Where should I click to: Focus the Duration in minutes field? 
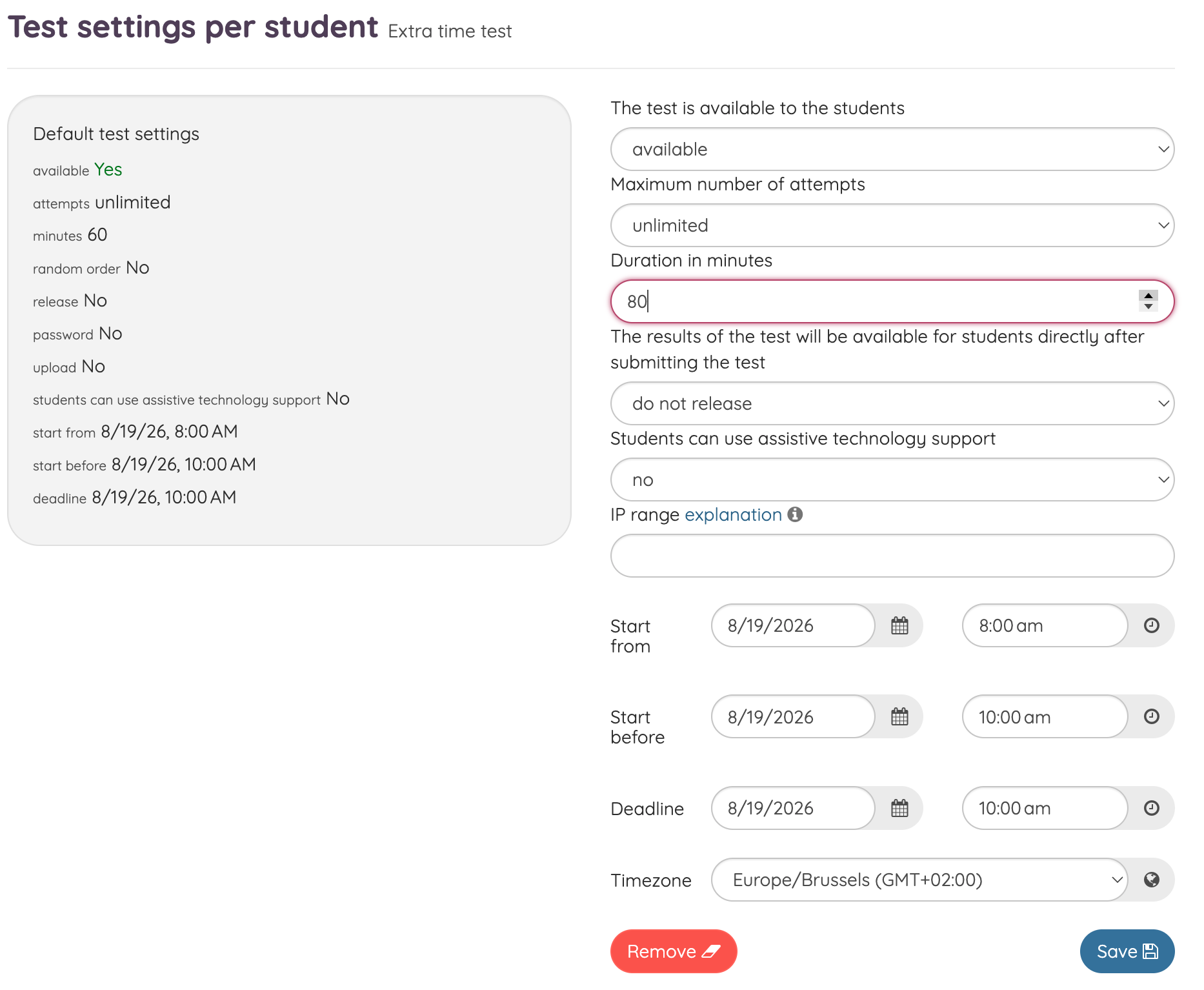(892, 301)
